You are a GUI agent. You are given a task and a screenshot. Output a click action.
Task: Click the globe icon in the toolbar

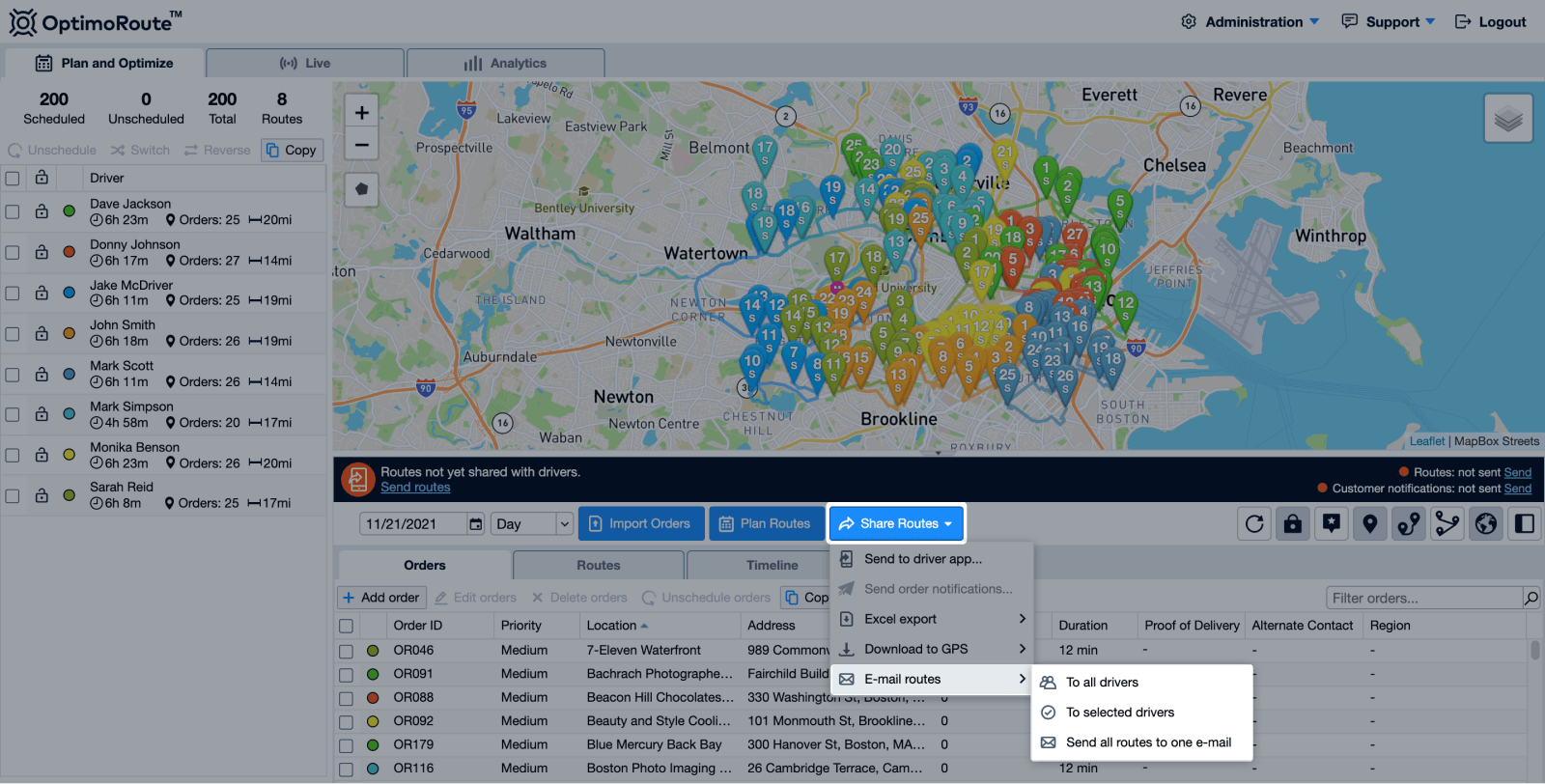tap(1486, 524)
